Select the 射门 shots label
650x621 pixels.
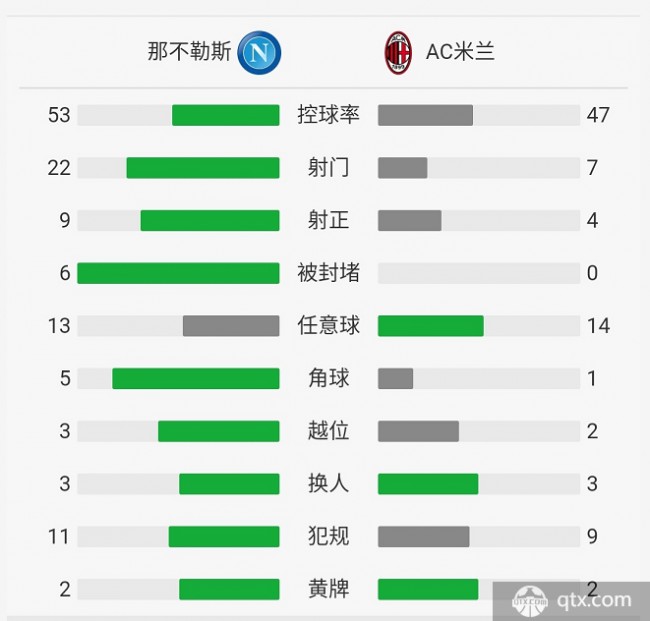(x=328, y=167)
